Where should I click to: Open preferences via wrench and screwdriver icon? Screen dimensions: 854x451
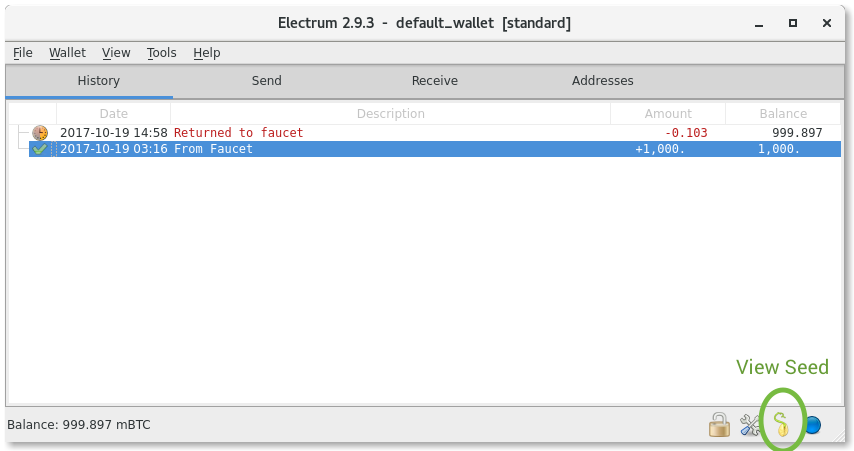pyautogui.click(x=750, y=425)
